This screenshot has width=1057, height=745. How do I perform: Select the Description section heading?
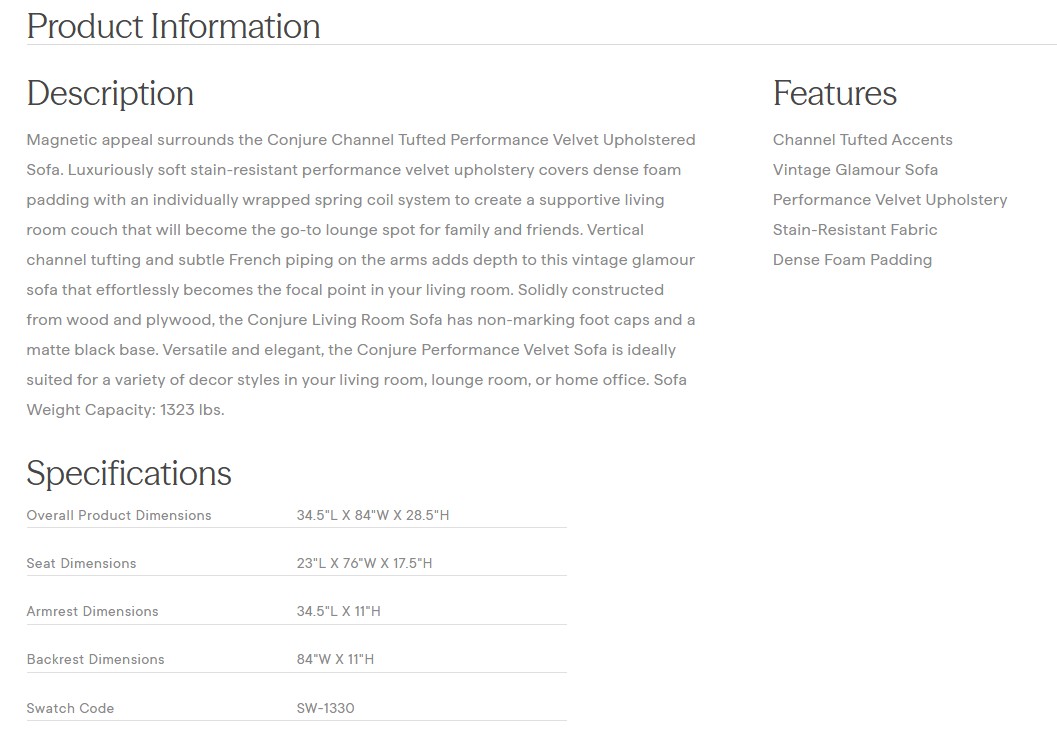(110, 93)
